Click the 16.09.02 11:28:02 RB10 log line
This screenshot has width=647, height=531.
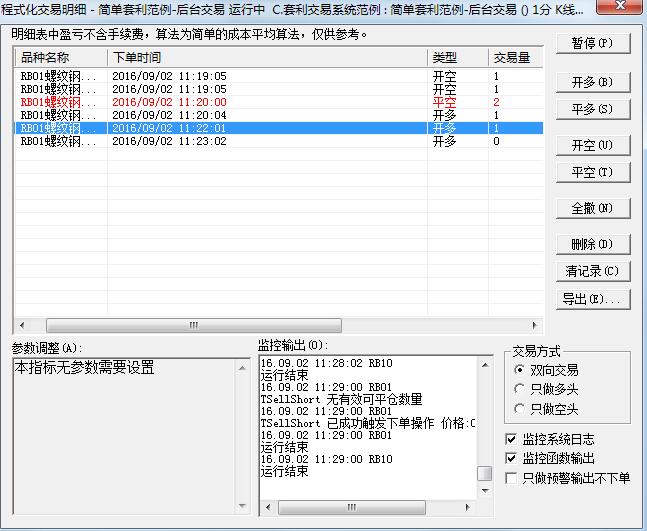(327, 363)
